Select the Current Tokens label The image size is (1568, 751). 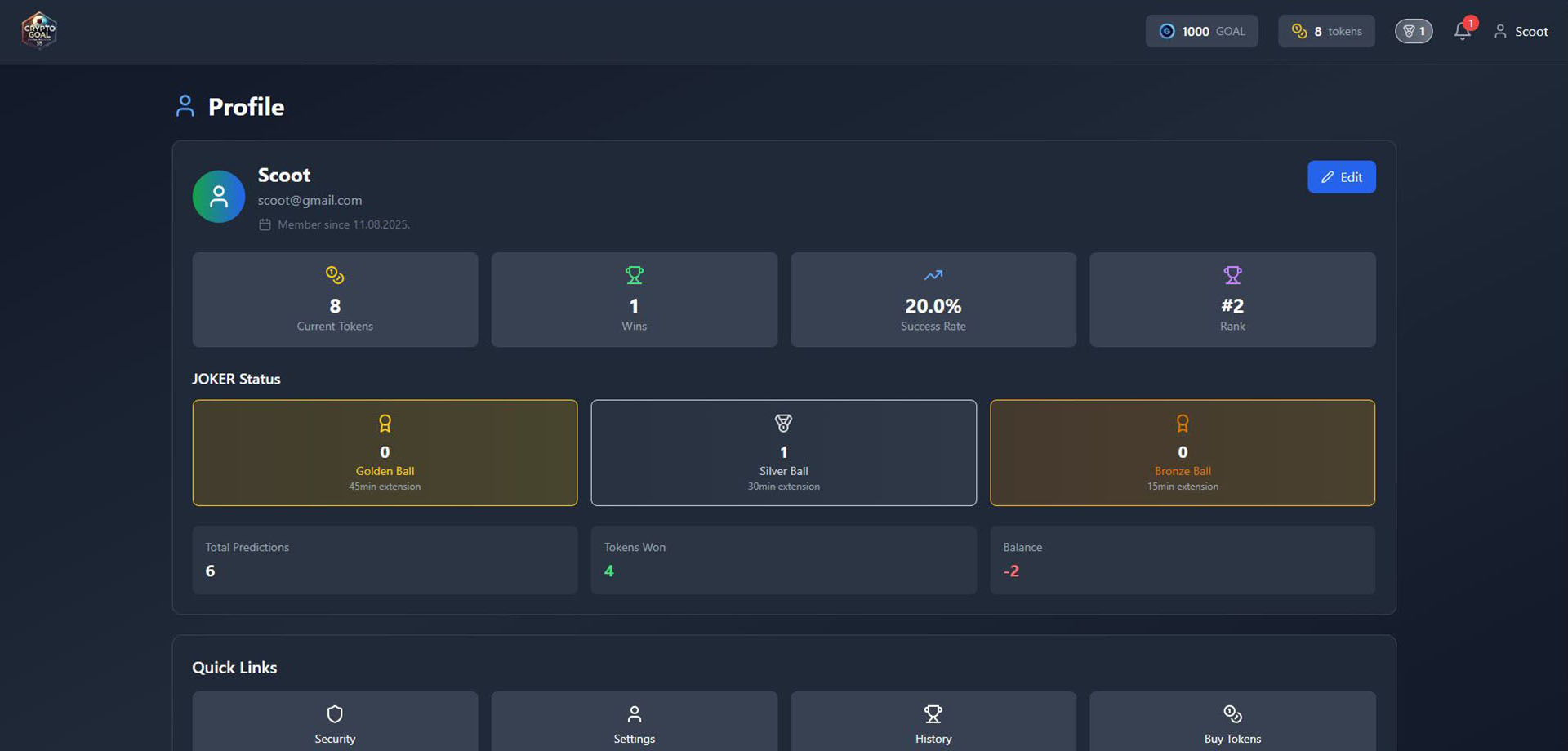pos(335,326)
